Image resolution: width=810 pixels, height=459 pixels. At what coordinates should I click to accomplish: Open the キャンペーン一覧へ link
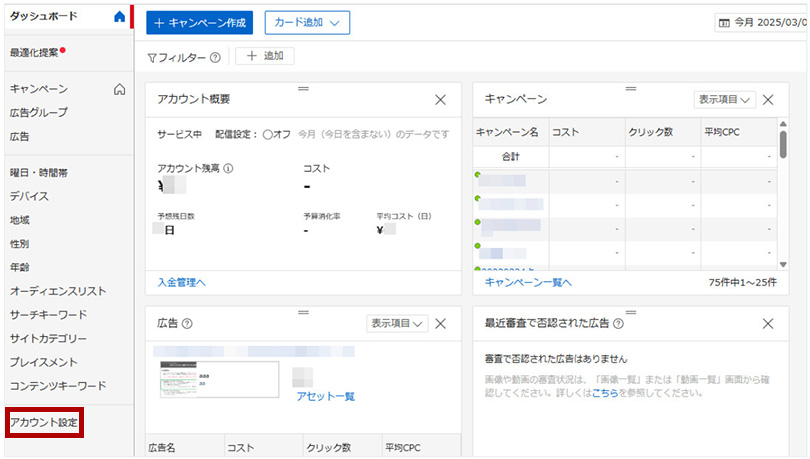coord(528,282)
